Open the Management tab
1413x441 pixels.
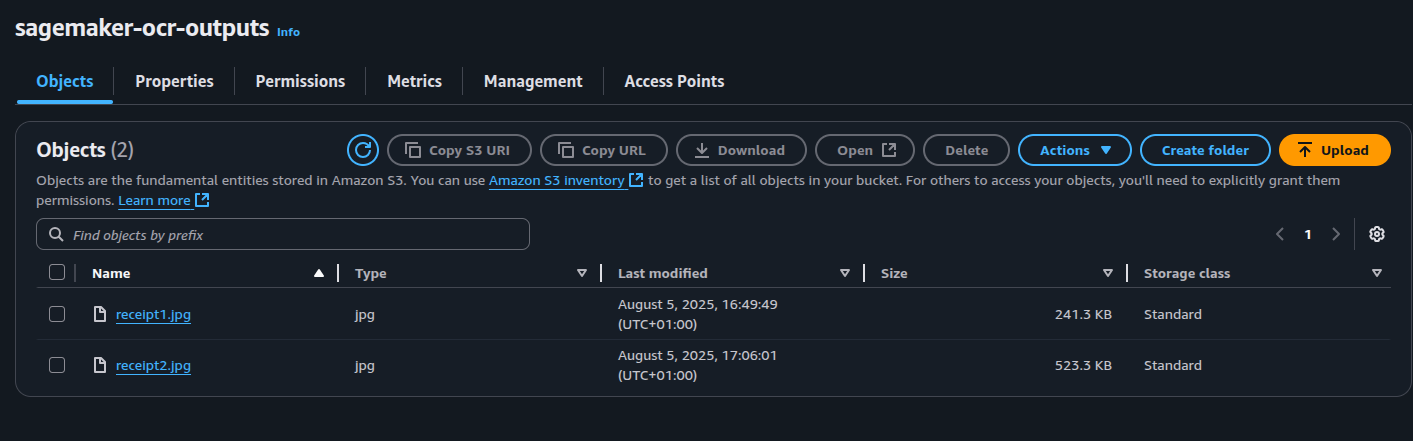point(533,82)
